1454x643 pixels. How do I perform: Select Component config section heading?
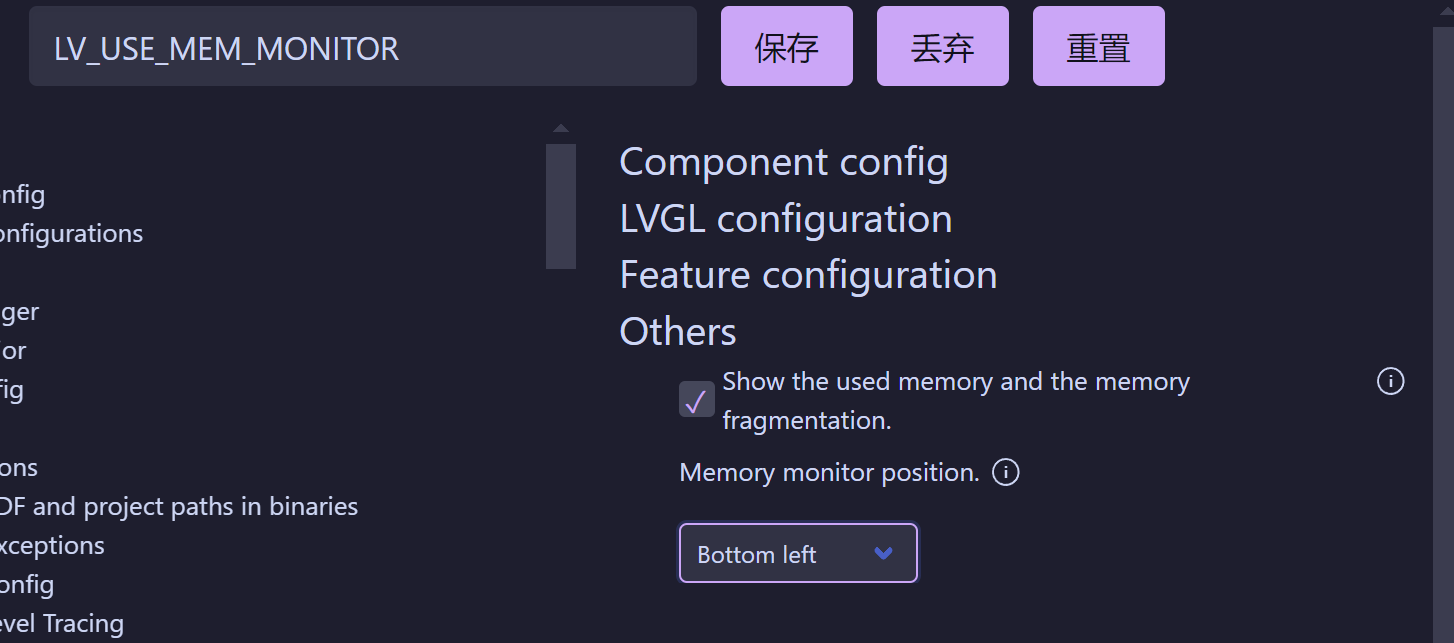tap(783, 162)
